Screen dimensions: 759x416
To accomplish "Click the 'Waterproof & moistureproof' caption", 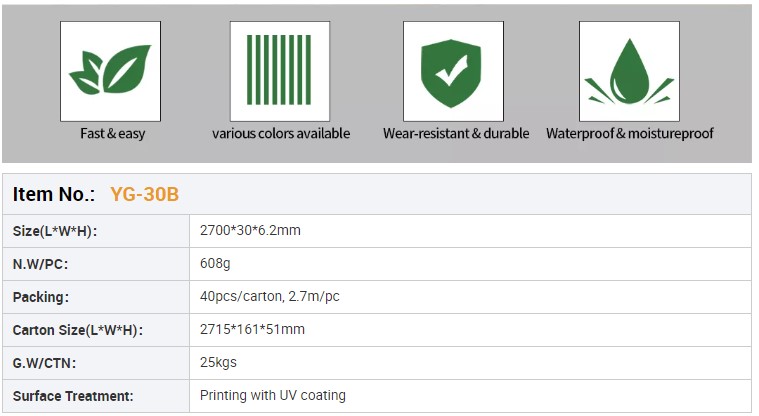I will point(630,134).
